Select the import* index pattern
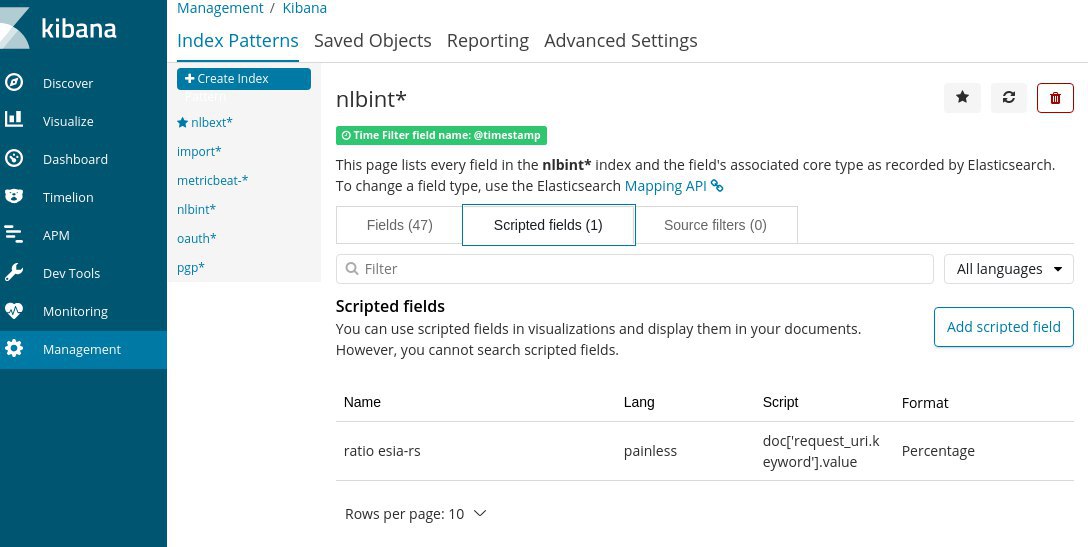The width and height of the screenshot is (1088, 547). coord(199,151)
